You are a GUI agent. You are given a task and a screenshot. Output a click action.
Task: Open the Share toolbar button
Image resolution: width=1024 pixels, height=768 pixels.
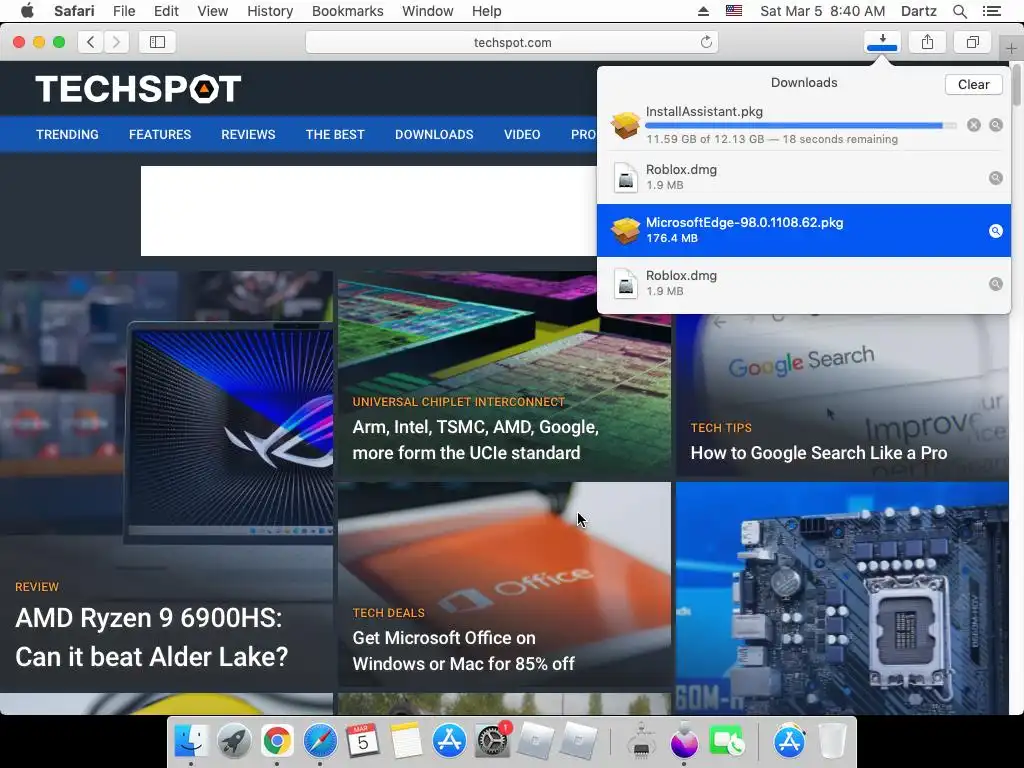click(927, 42)
